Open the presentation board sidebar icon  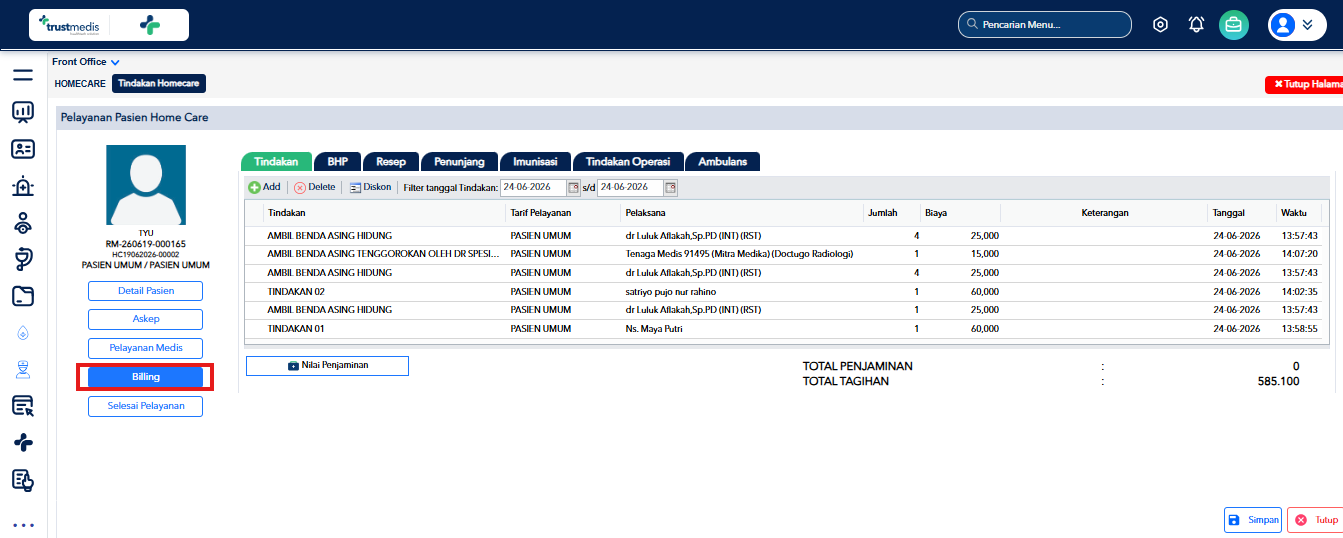[23, 111]
